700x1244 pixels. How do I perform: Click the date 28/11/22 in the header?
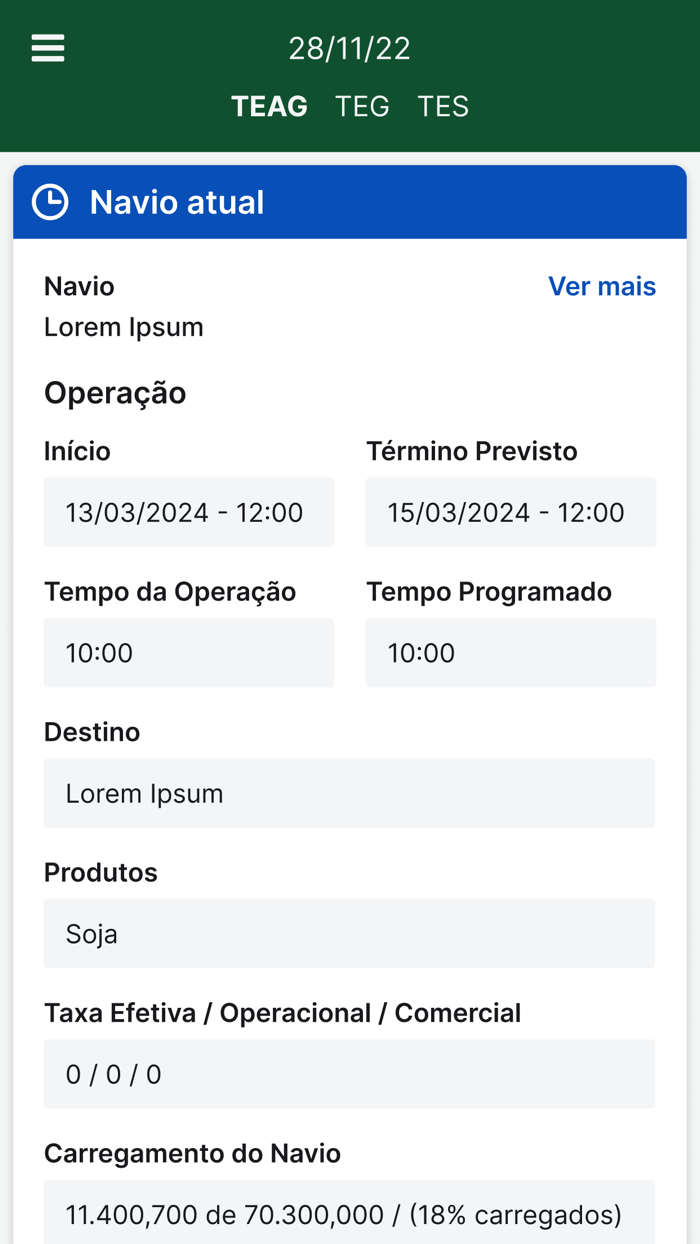coord(350,46)
